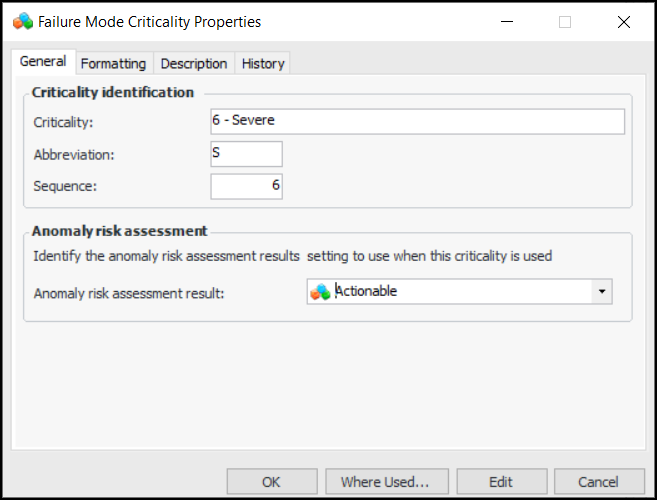Click the colored icon beside Actionable
The width and height of the screenshot is (657, 500).
[320, 292]
